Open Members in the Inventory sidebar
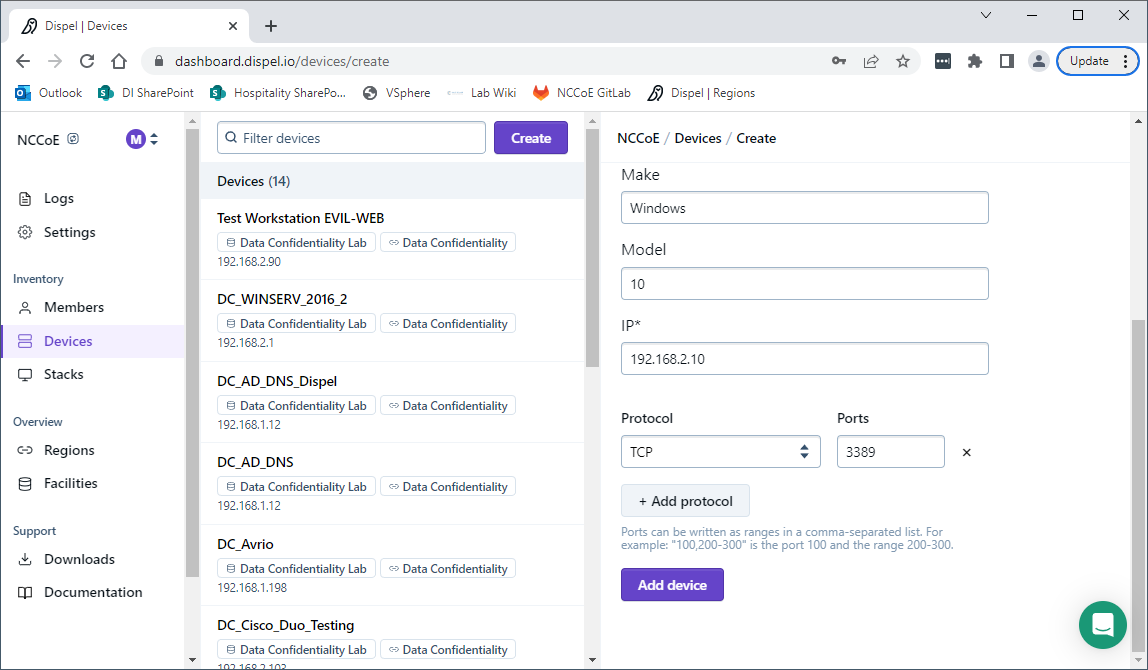The width and height of the screenshot is (1148, 670). (73, 307)
